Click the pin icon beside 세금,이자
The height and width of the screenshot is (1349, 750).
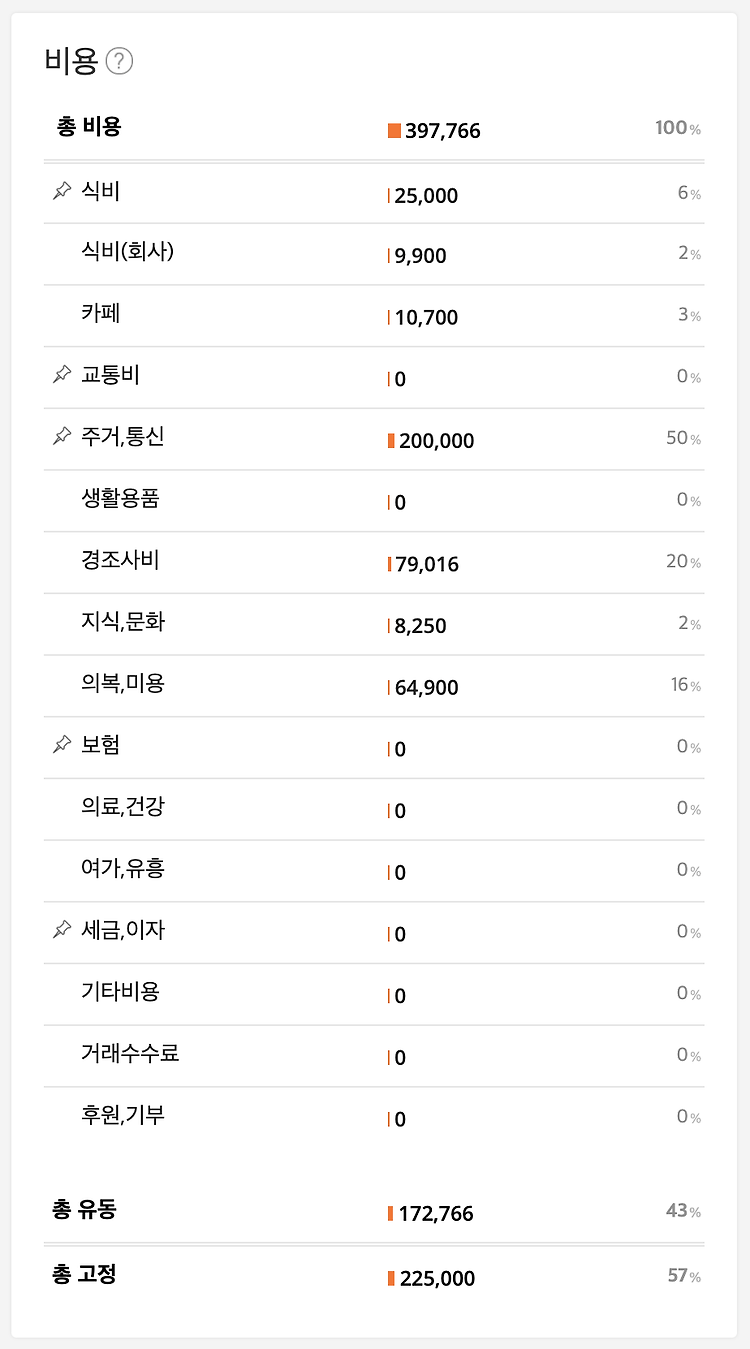tap(62, 930)
